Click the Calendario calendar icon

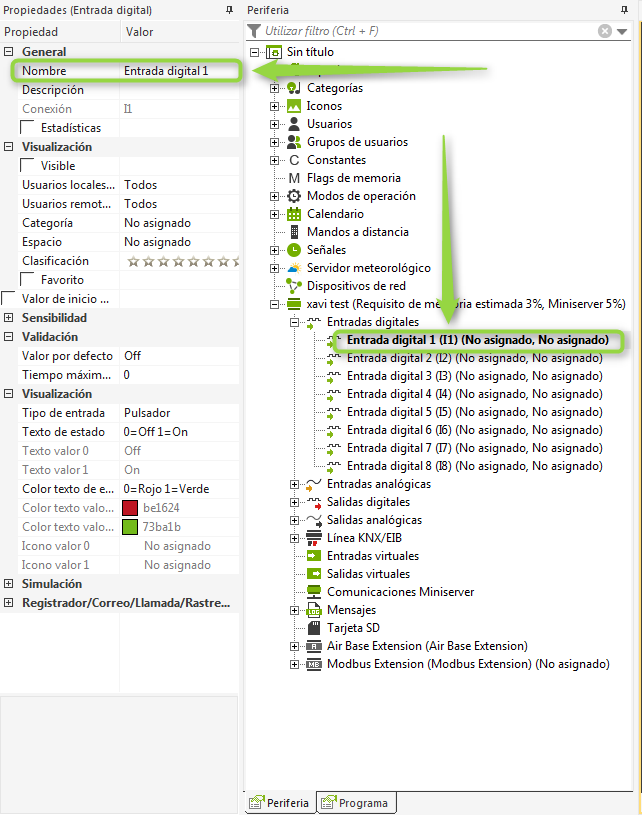(294, 214)
